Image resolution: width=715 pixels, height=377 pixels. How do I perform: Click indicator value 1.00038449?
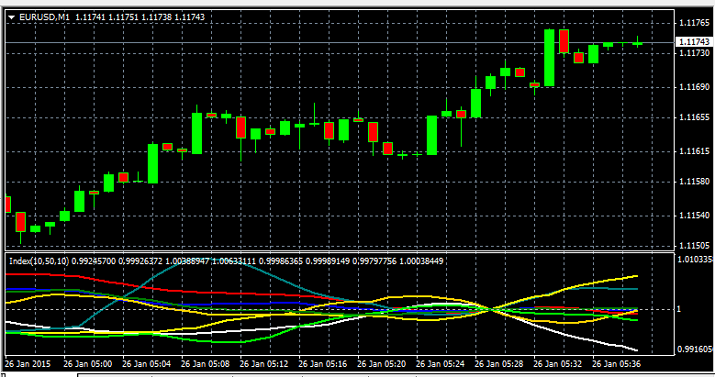point(421,261)
